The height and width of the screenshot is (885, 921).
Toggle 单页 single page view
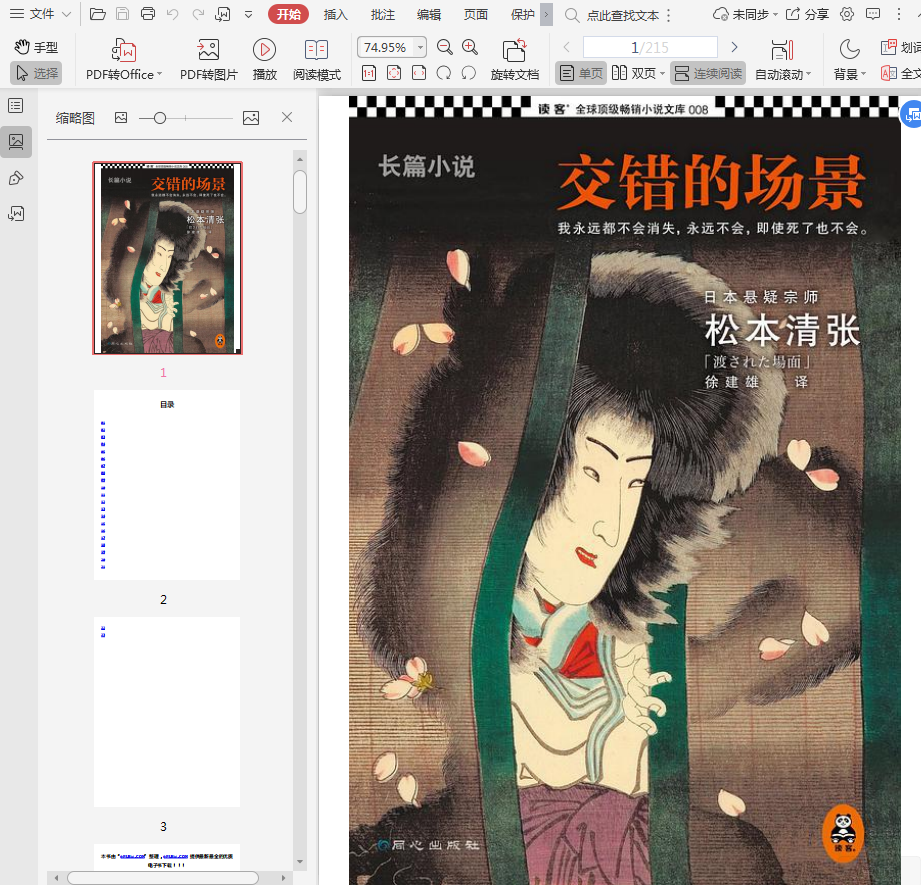tap(581, 73)
